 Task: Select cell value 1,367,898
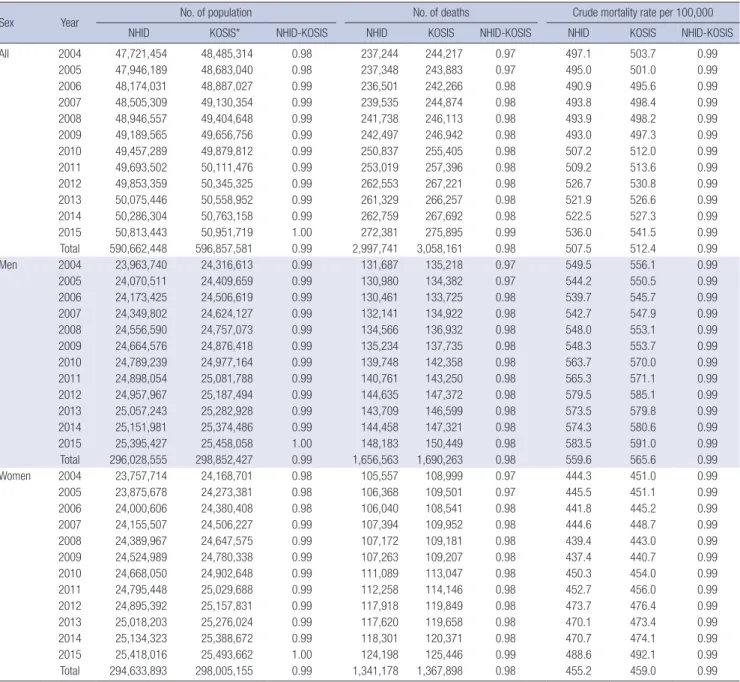(x=440, y=671)
